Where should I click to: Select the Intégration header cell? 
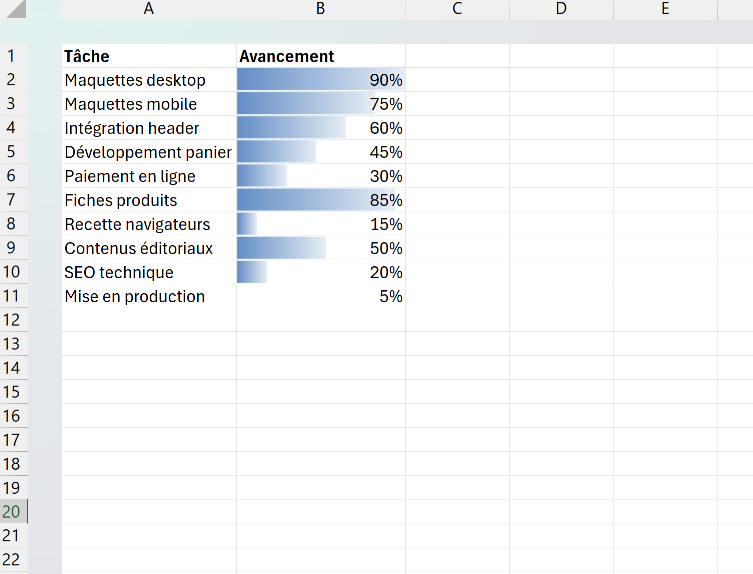[149, 128]
